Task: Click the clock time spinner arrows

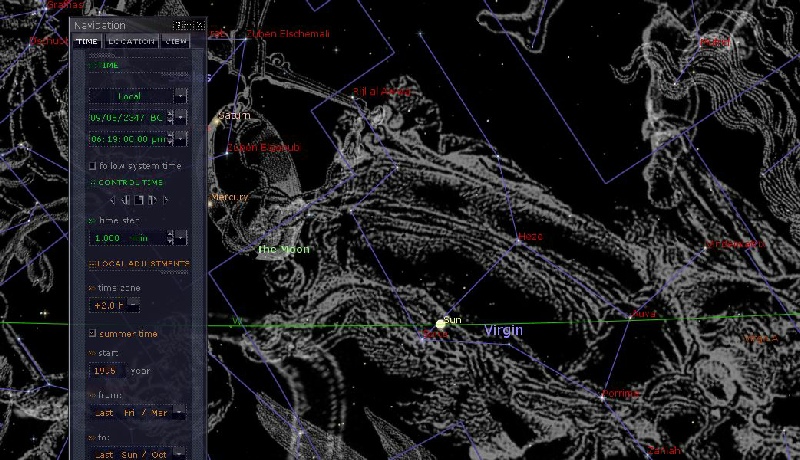Action: pos(170,139)
